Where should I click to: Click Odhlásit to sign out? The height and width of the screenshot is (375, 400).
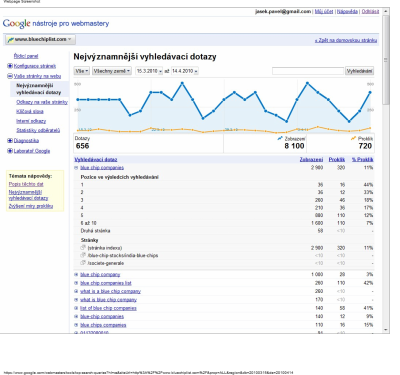click(x=370, y=11)
